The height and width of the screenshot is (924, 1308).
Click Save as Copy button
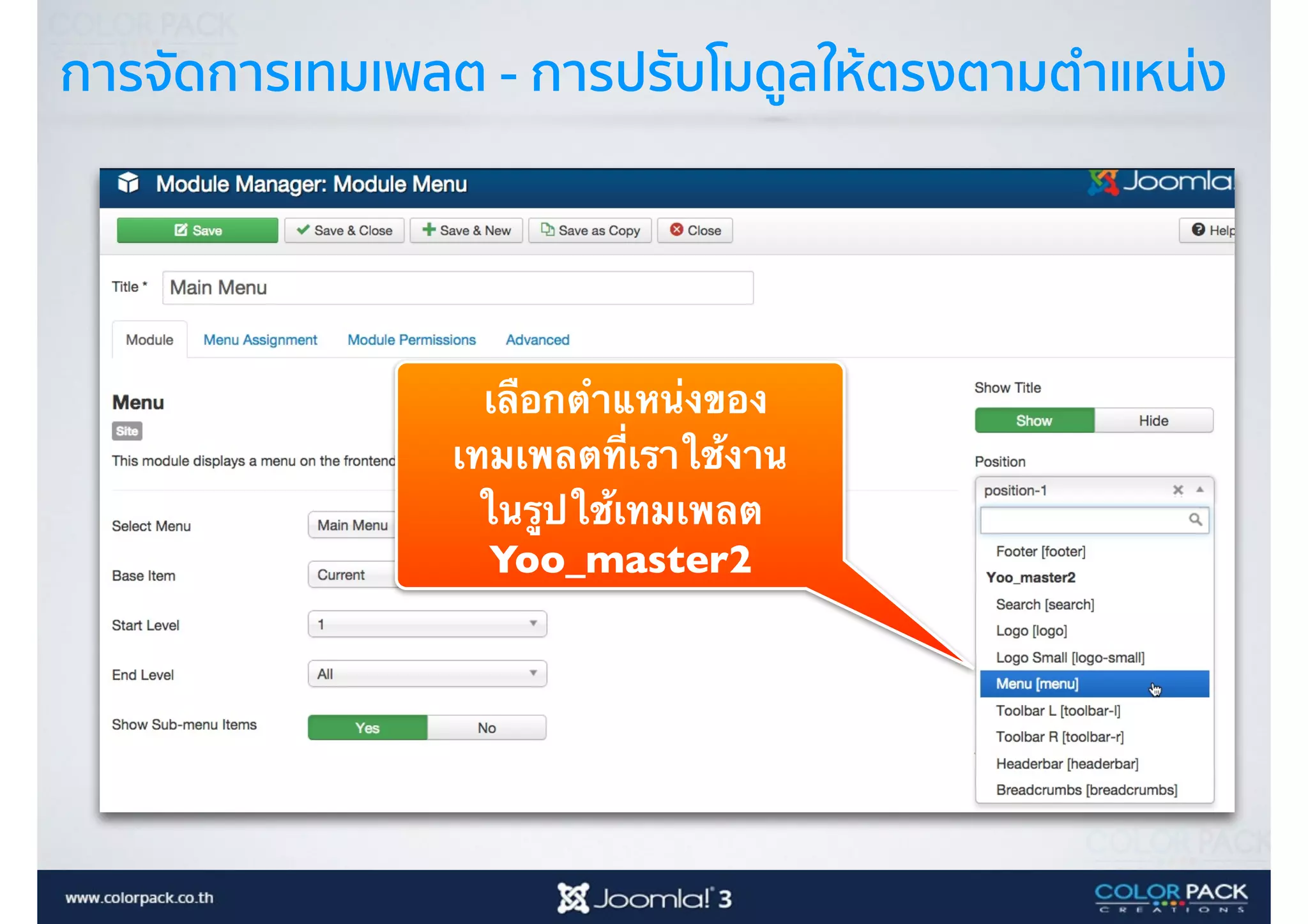[x=590, y=231]
